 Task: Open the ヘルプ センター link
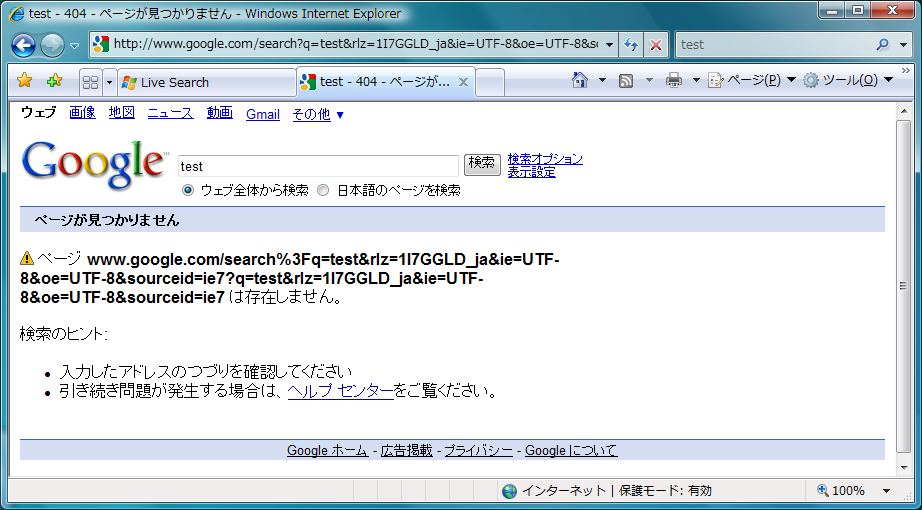(340, 391)
